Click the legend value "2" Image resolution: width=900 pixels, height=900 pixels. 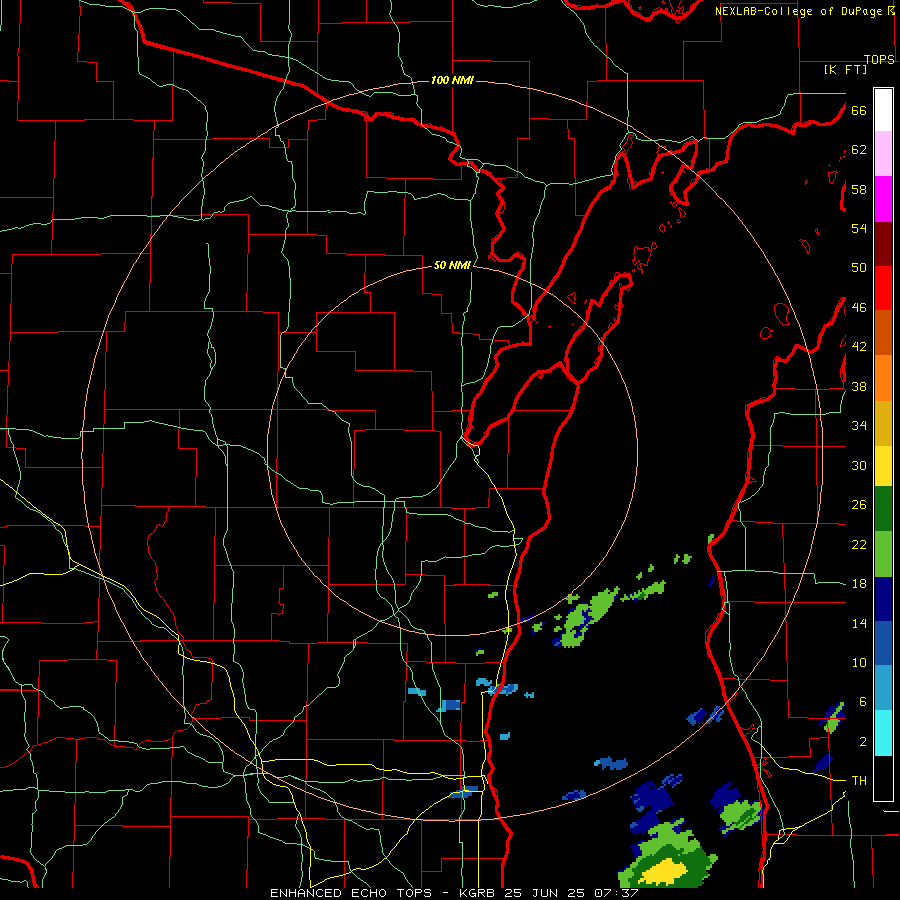[863, 741]
